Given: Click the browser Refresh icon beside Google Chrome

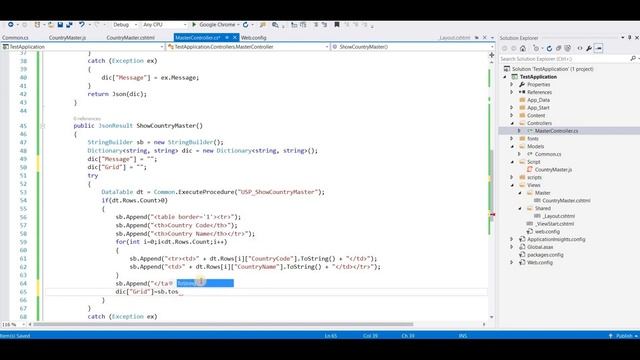Looking at the screenshot, I should (246, 25).
